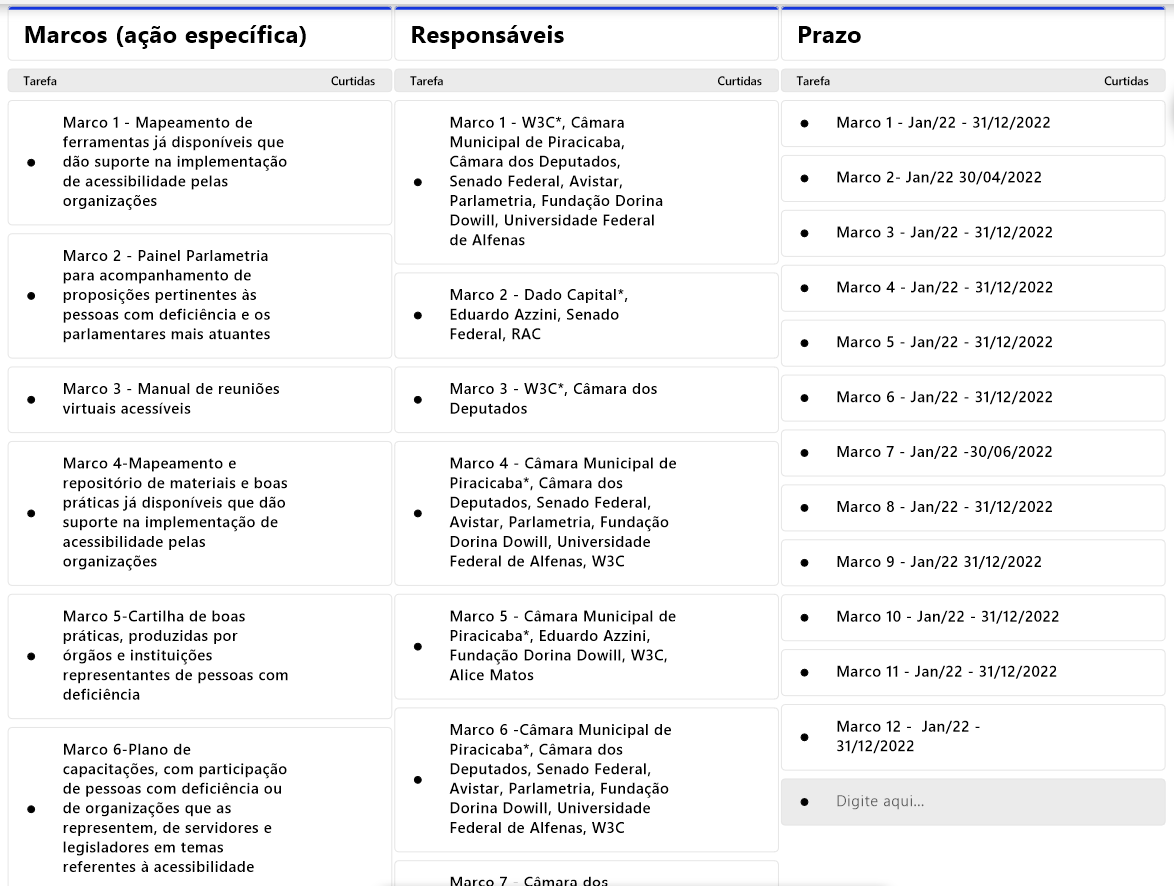
Task: Open the Marco 3 virtual meetings manual card
Action: (171, 399)
